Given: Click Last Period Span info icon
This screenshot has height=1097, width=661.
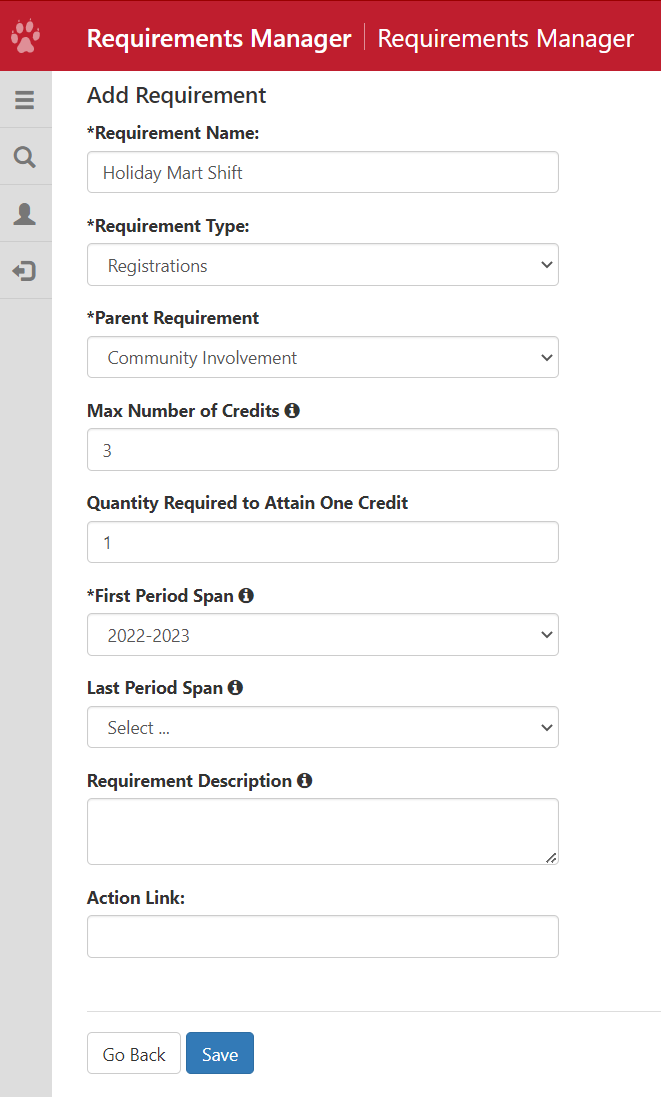Looking at the screenshot, I should pyautogui.click(x=235, y=688).
